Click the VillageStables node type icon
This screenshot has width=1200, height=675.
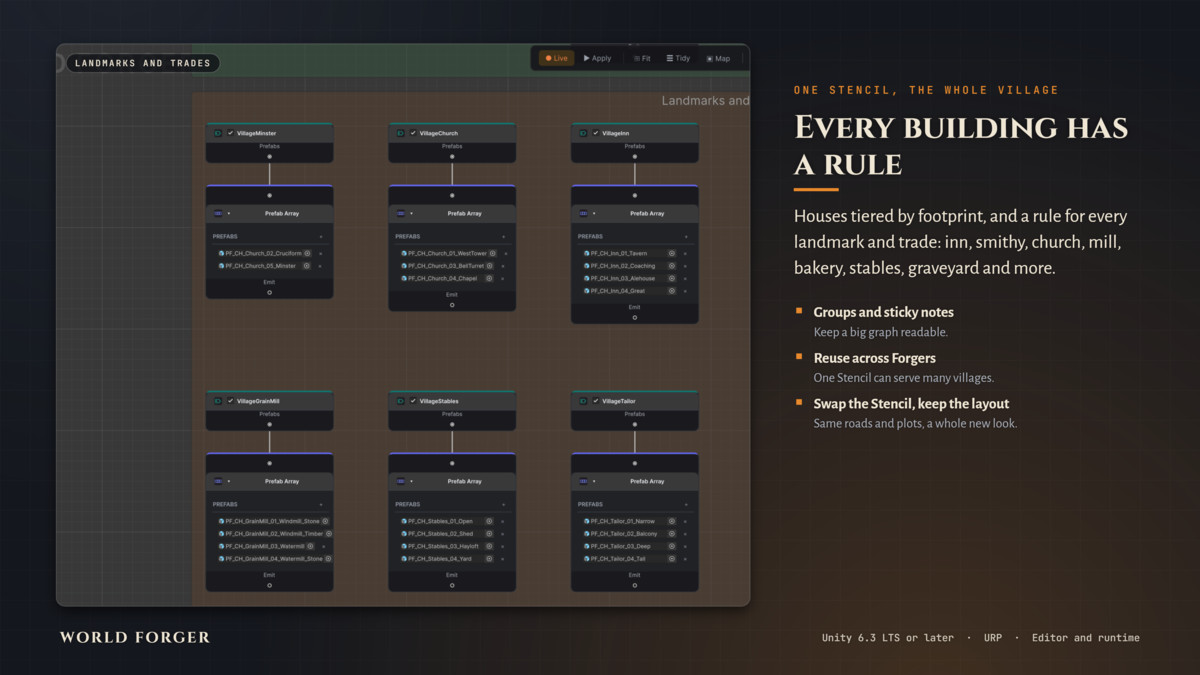click(400, 401)
